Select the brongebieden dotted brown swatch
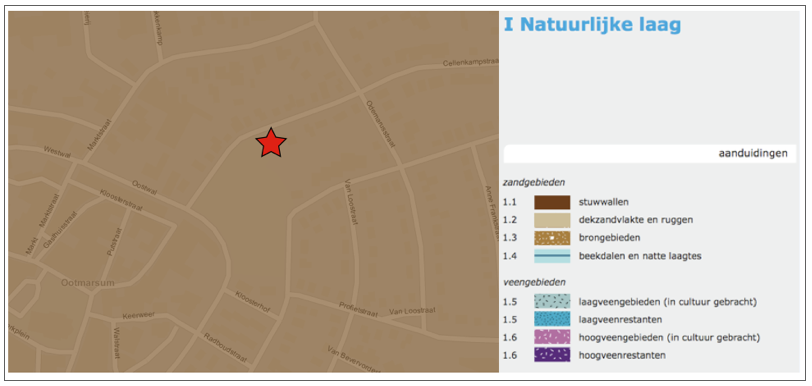This screenshot has height=386, width=812. pos(552,238)
